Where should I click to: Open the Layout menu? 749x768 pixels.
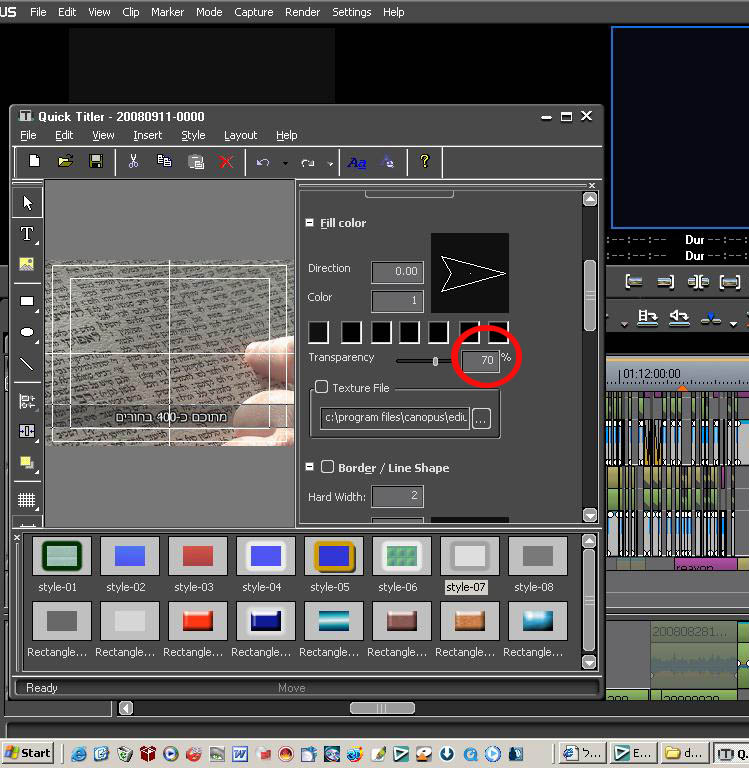click(x=240, y=135)
